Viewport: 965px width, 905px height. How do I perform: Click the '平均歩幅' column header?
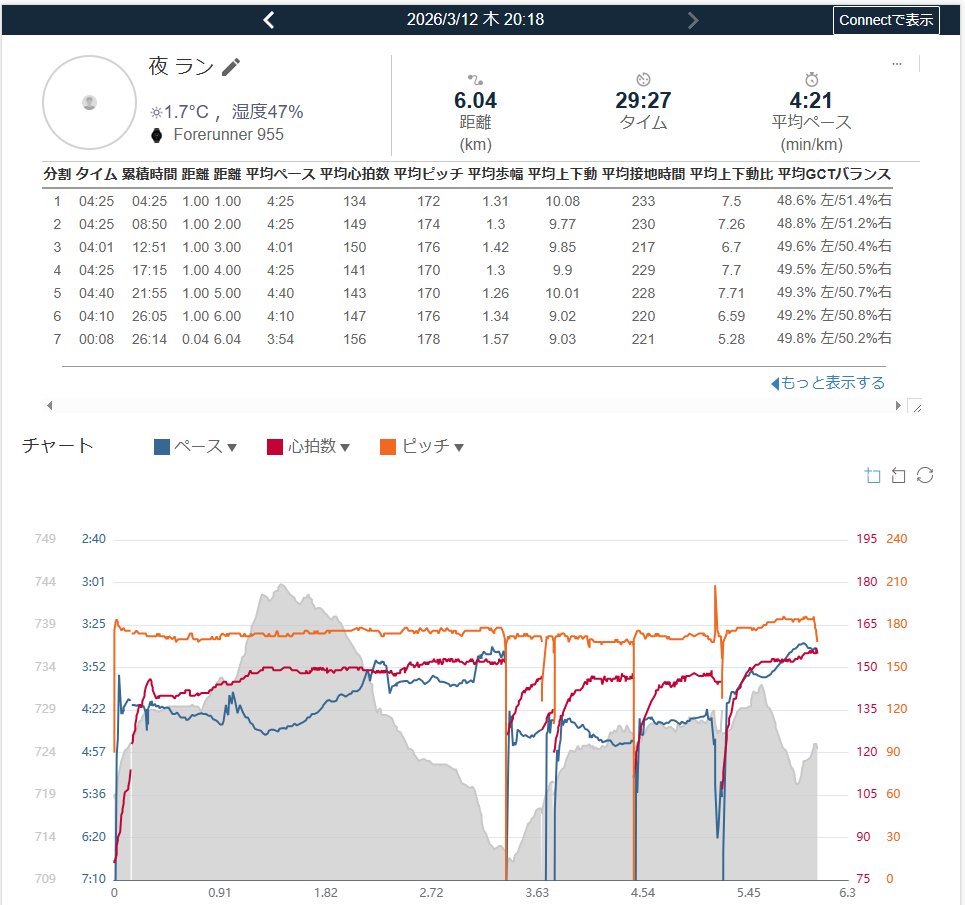(x=495, y=174)
